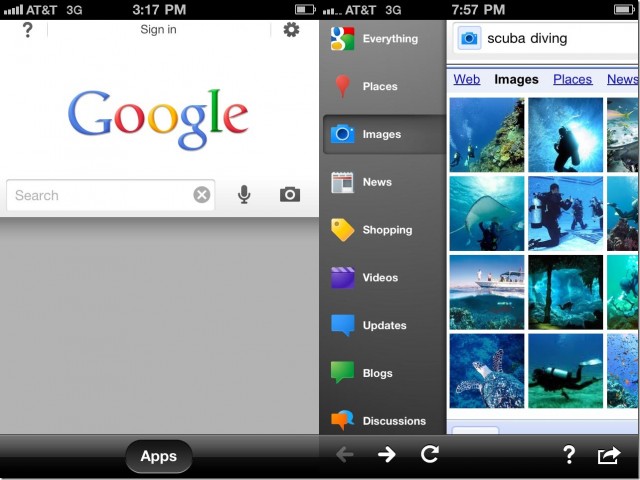Click the Updates speech bubble icon
The height and width of the screenshot is (480, 640).
[342, 325]
